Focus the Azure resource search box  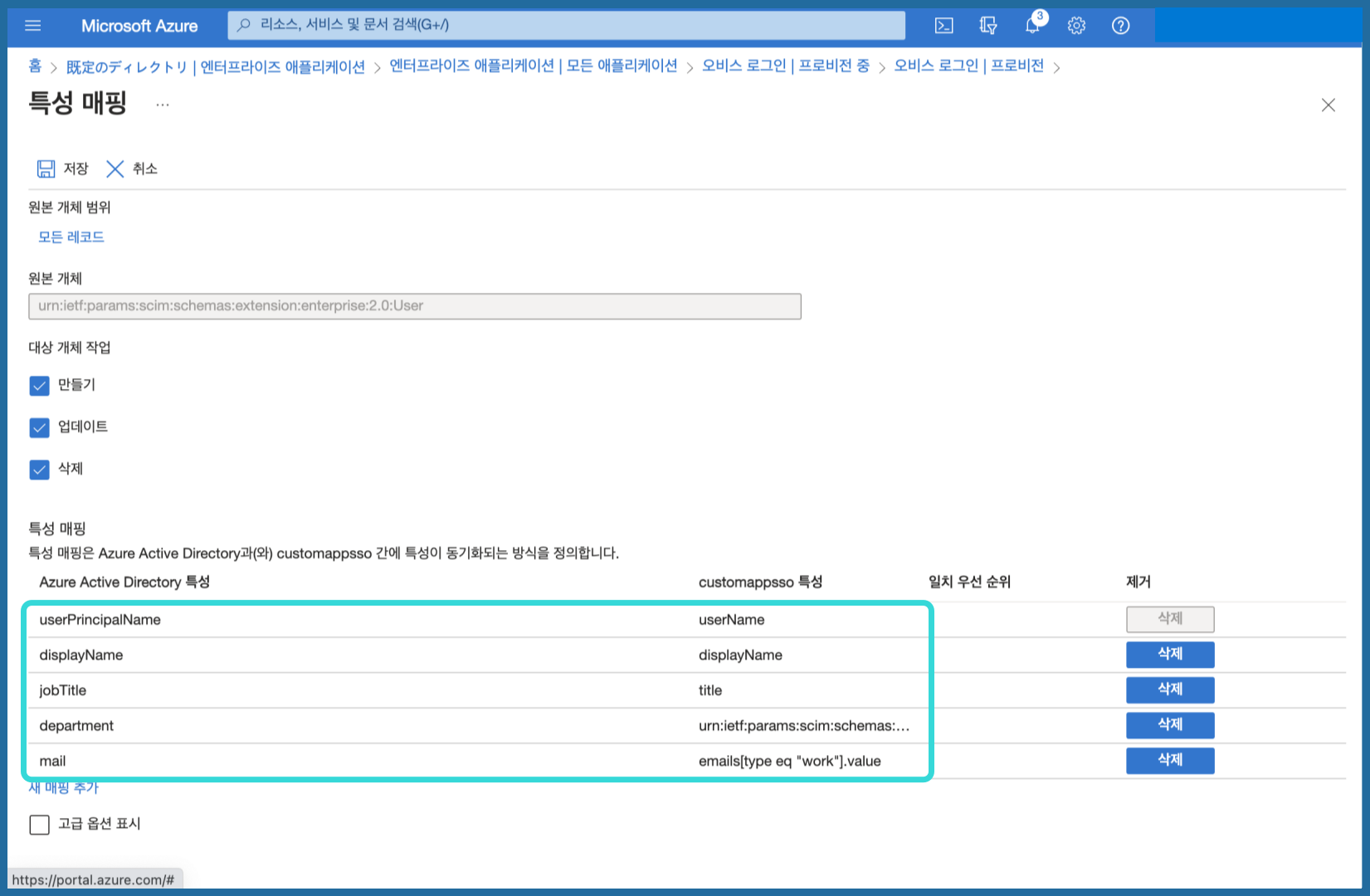567,25
